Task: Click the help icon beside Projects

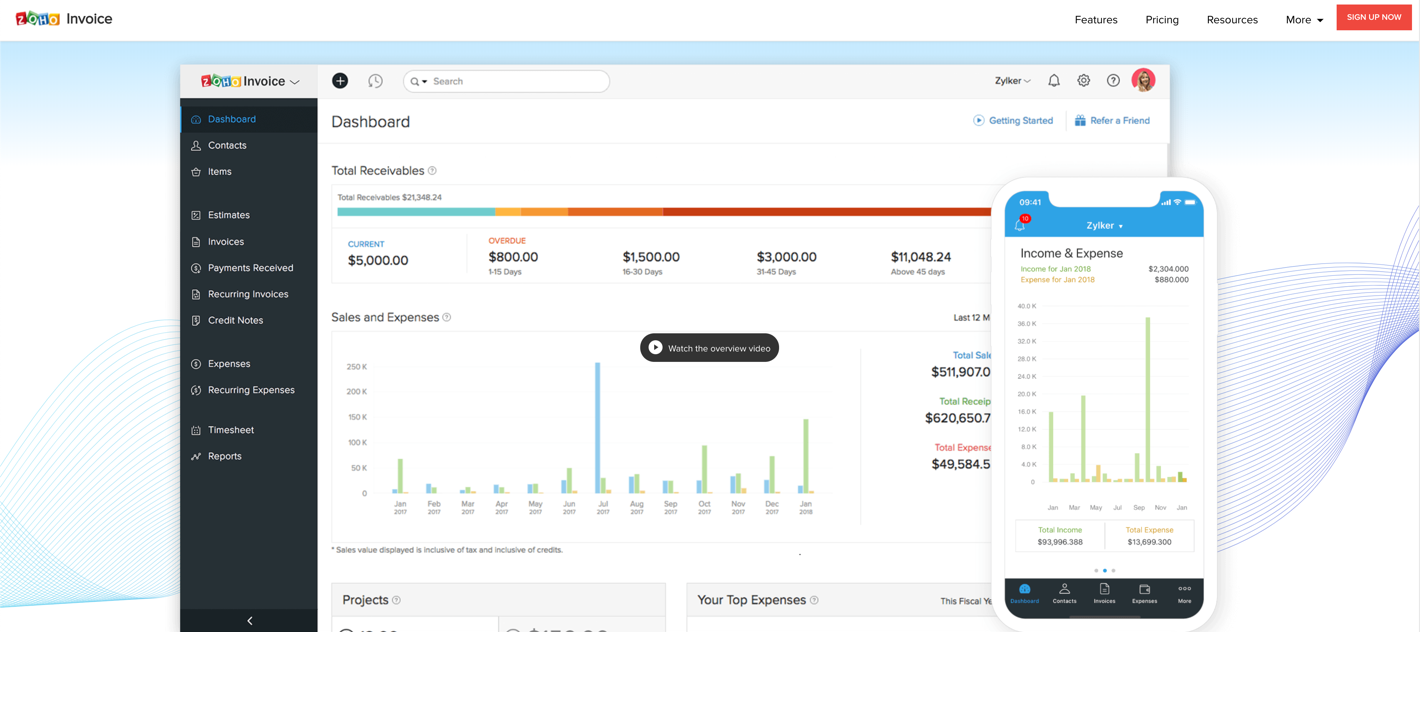Action: (x=397, y=600)
